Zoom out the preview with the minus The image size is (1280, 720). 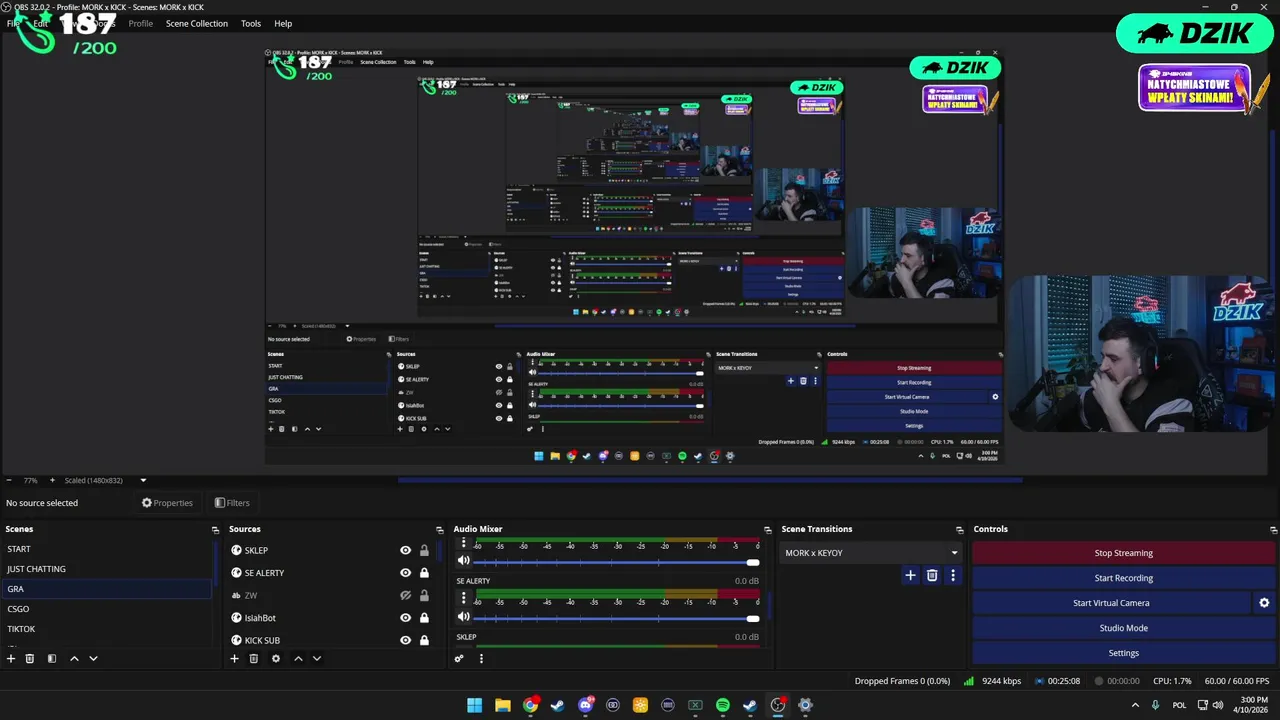click(x=8, y=480)
